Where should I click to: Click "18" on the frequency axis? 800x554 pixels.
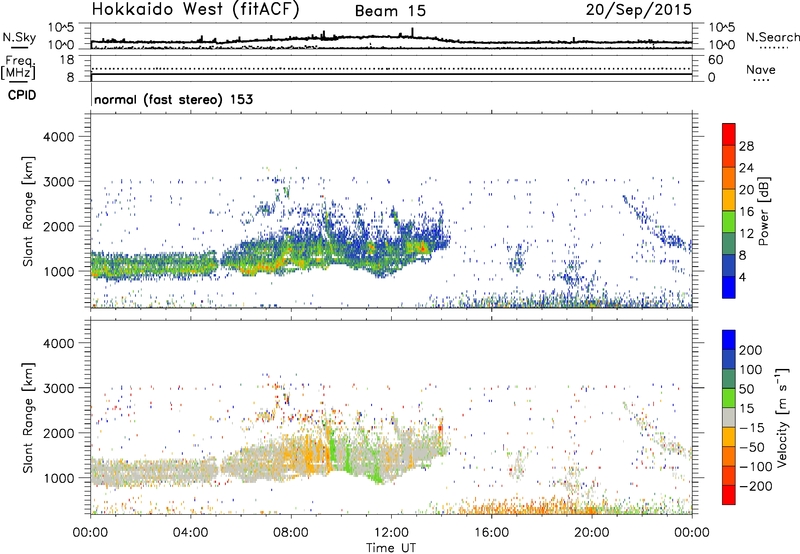[67, 60]
